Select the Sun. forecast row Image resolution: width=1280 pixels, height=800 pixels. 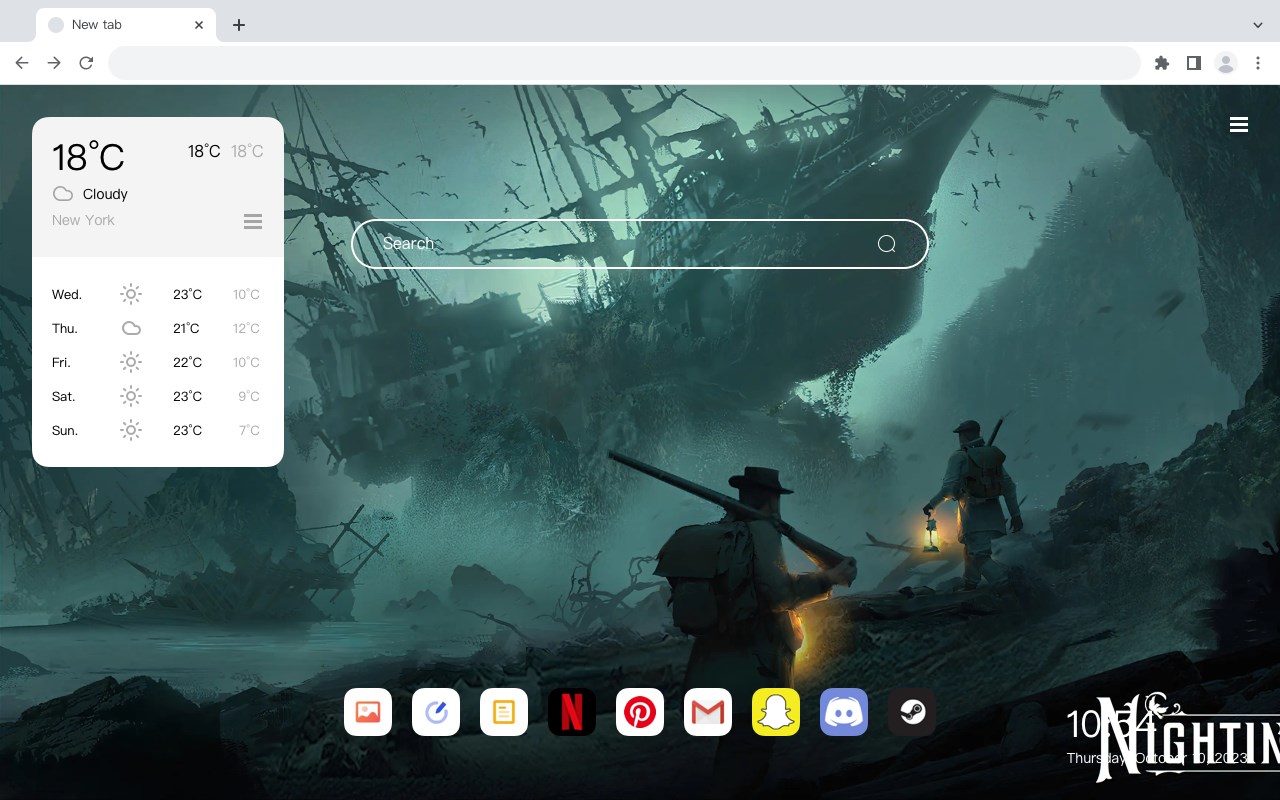158,430
